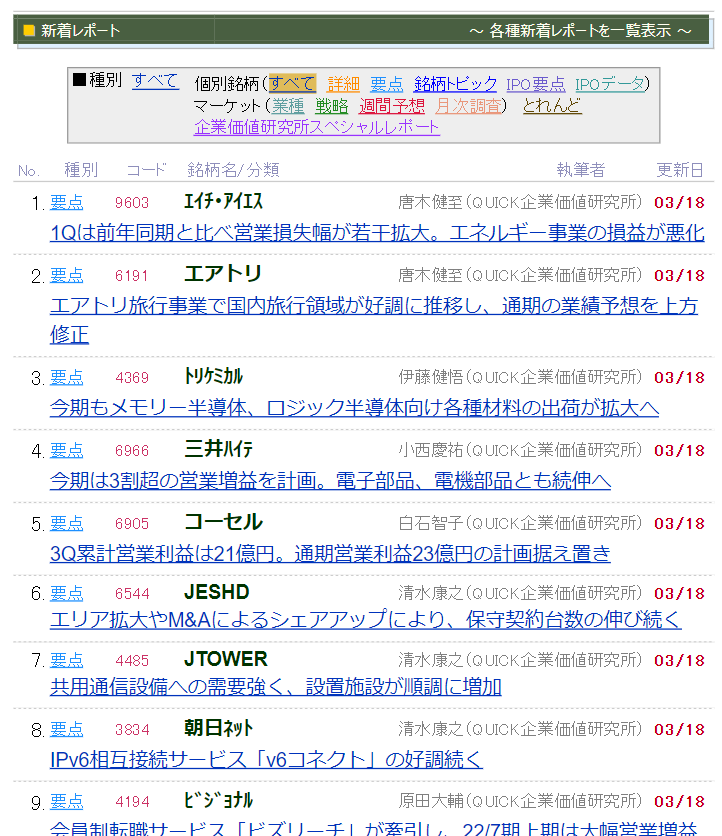Click the company name JTOWER
Screen dimensions: 722x836
[x=226, y=660]
